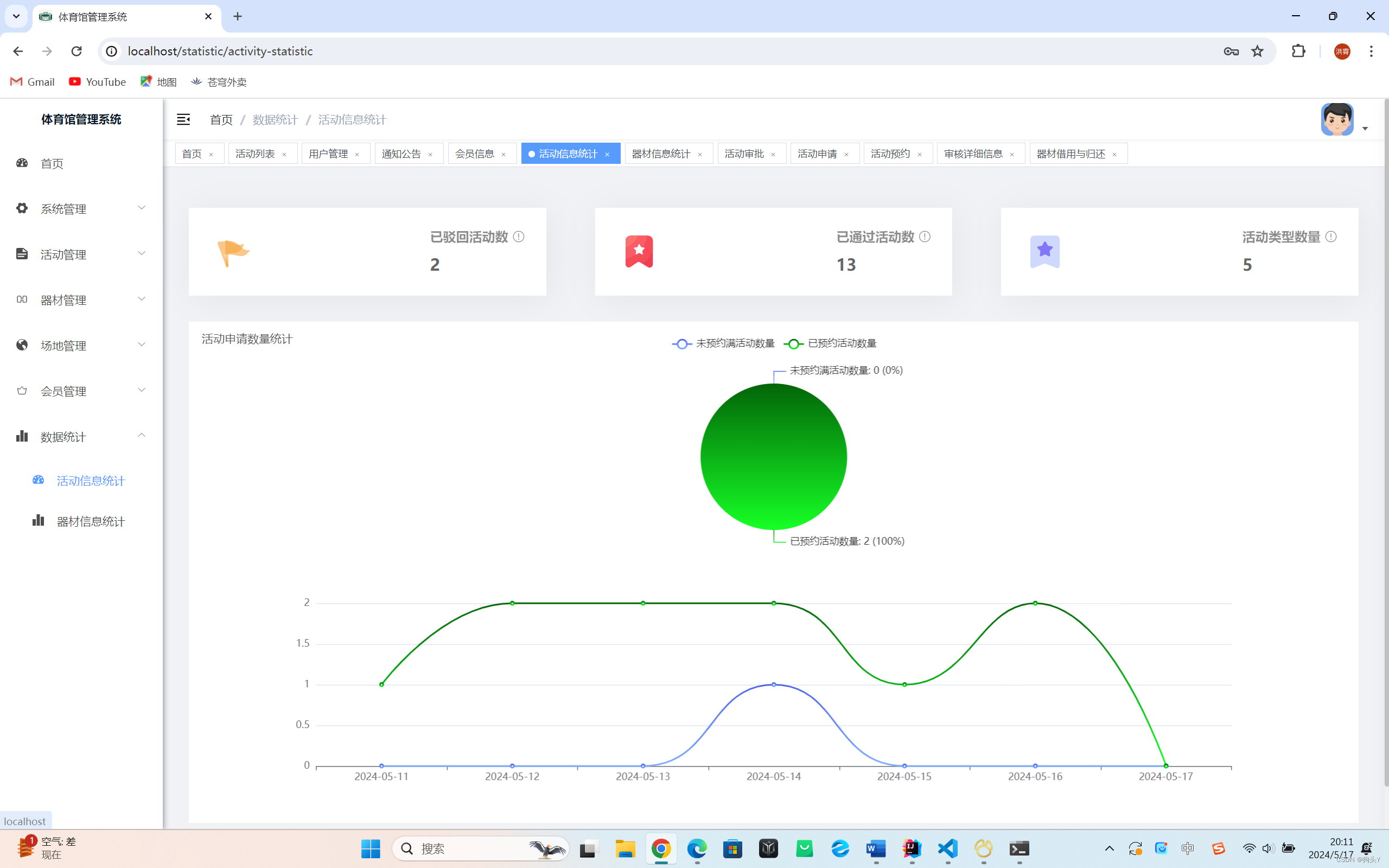Open 活动信息统计 in the sidebar
The height and width of the screenshot is (868, 1389).
point(81,481)
